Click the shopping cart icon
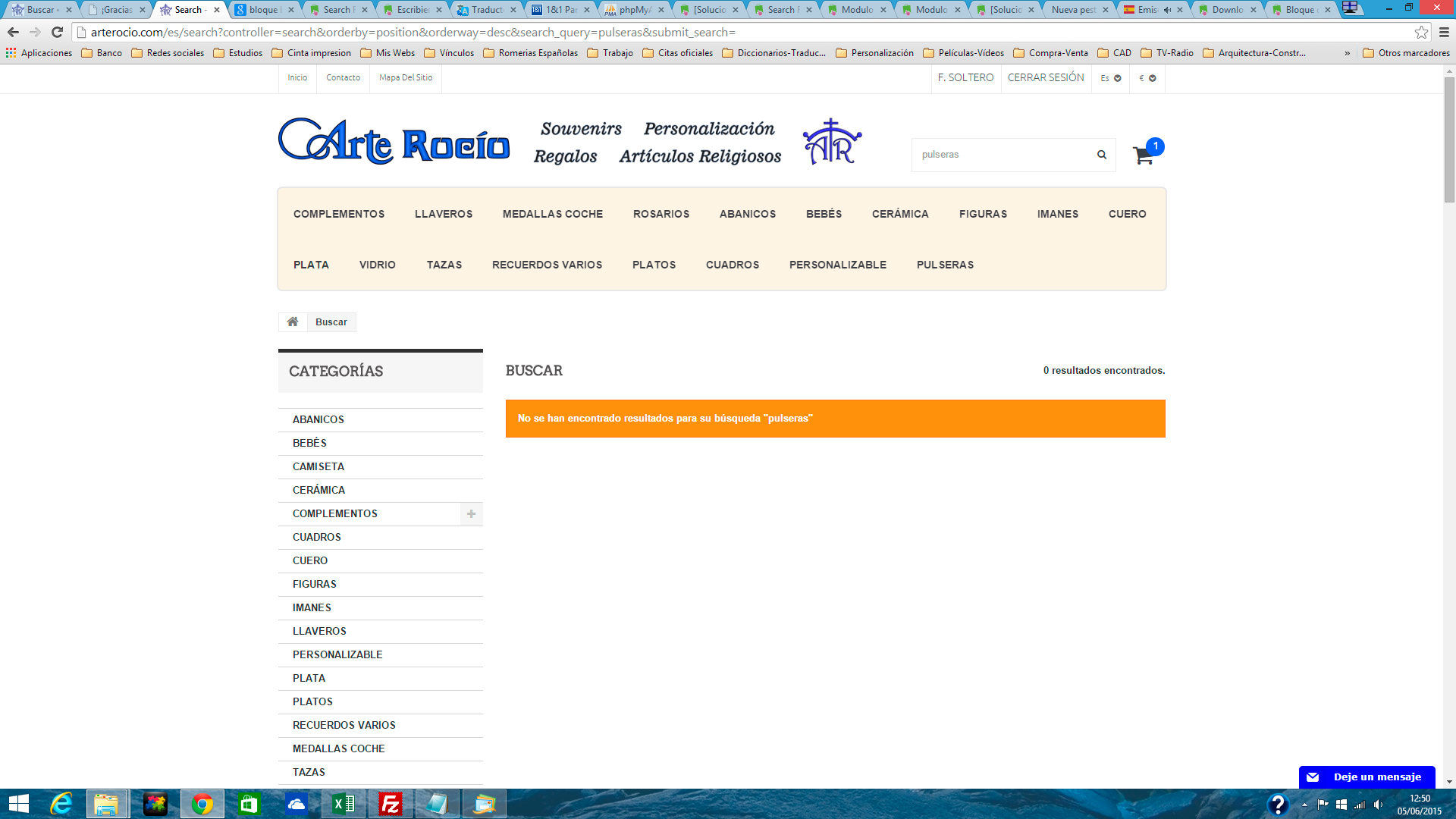 (1143, 155)
